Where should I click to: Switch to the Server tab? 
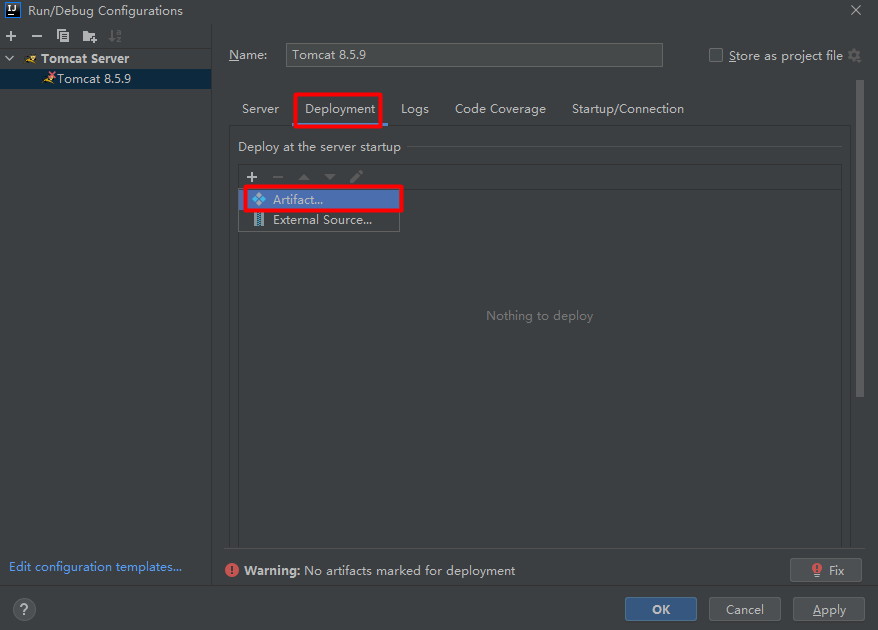pos(260,109)
